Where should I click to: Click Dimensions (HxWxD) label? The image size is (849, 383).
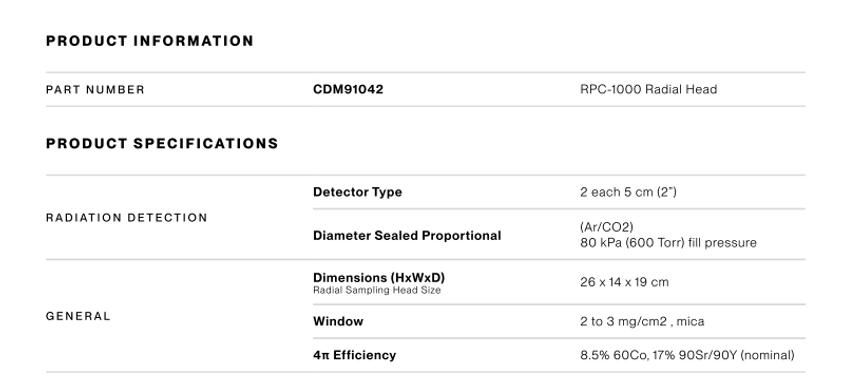(379, 277)
